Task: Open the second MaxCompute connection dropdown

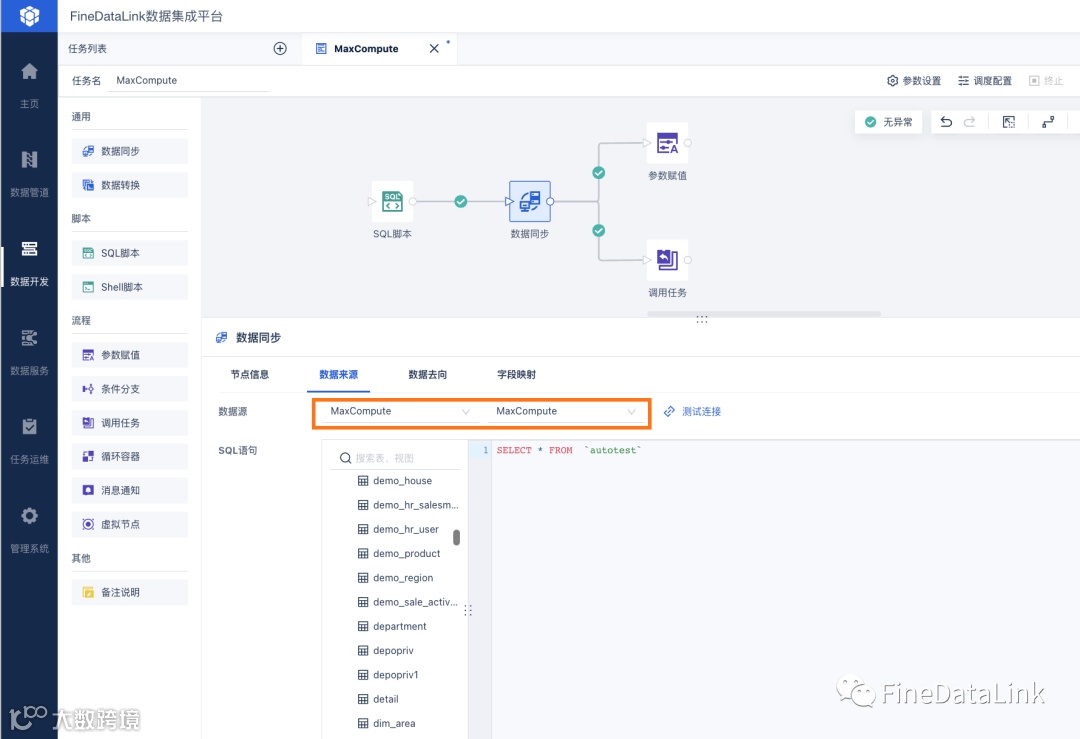Action: [565, 411]
